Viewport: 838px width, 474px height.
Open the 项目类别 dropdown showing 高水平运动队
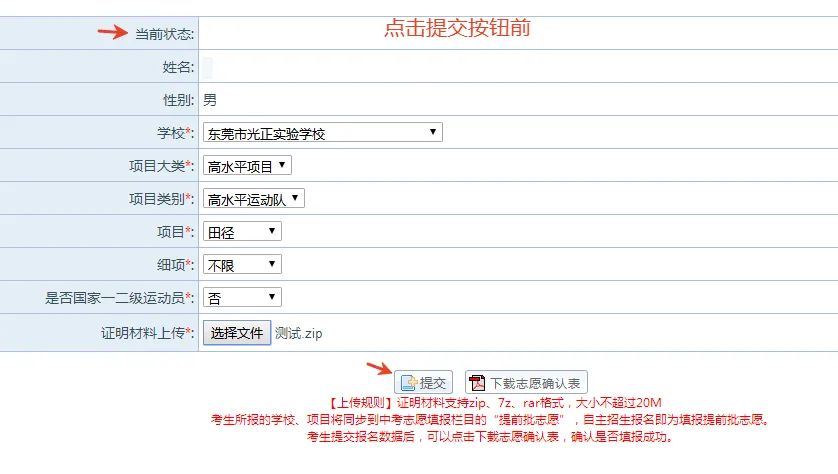(x=254, y=199)
